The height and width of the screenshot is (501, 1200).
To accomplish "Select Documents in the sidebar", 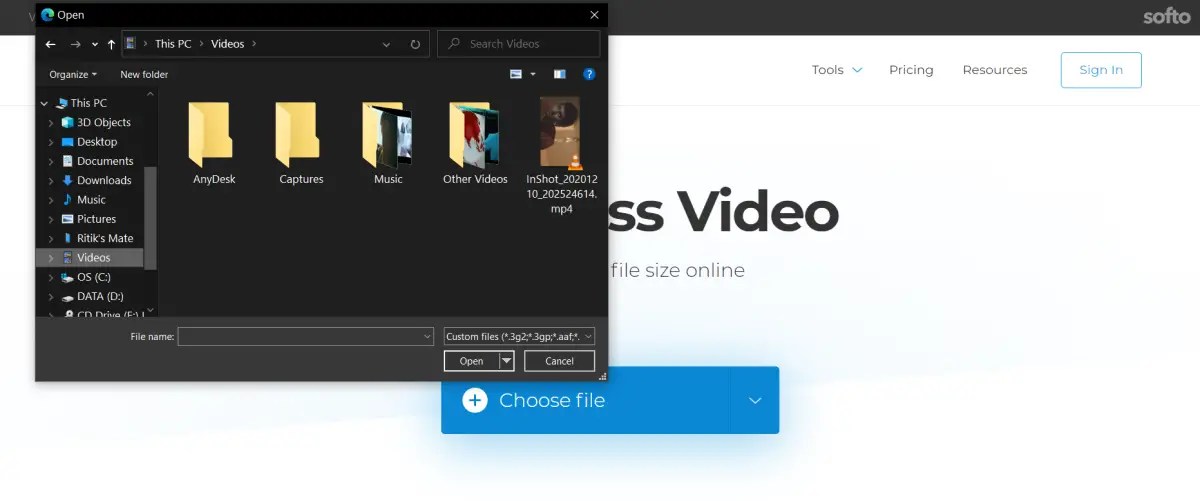I will point(95,161).
